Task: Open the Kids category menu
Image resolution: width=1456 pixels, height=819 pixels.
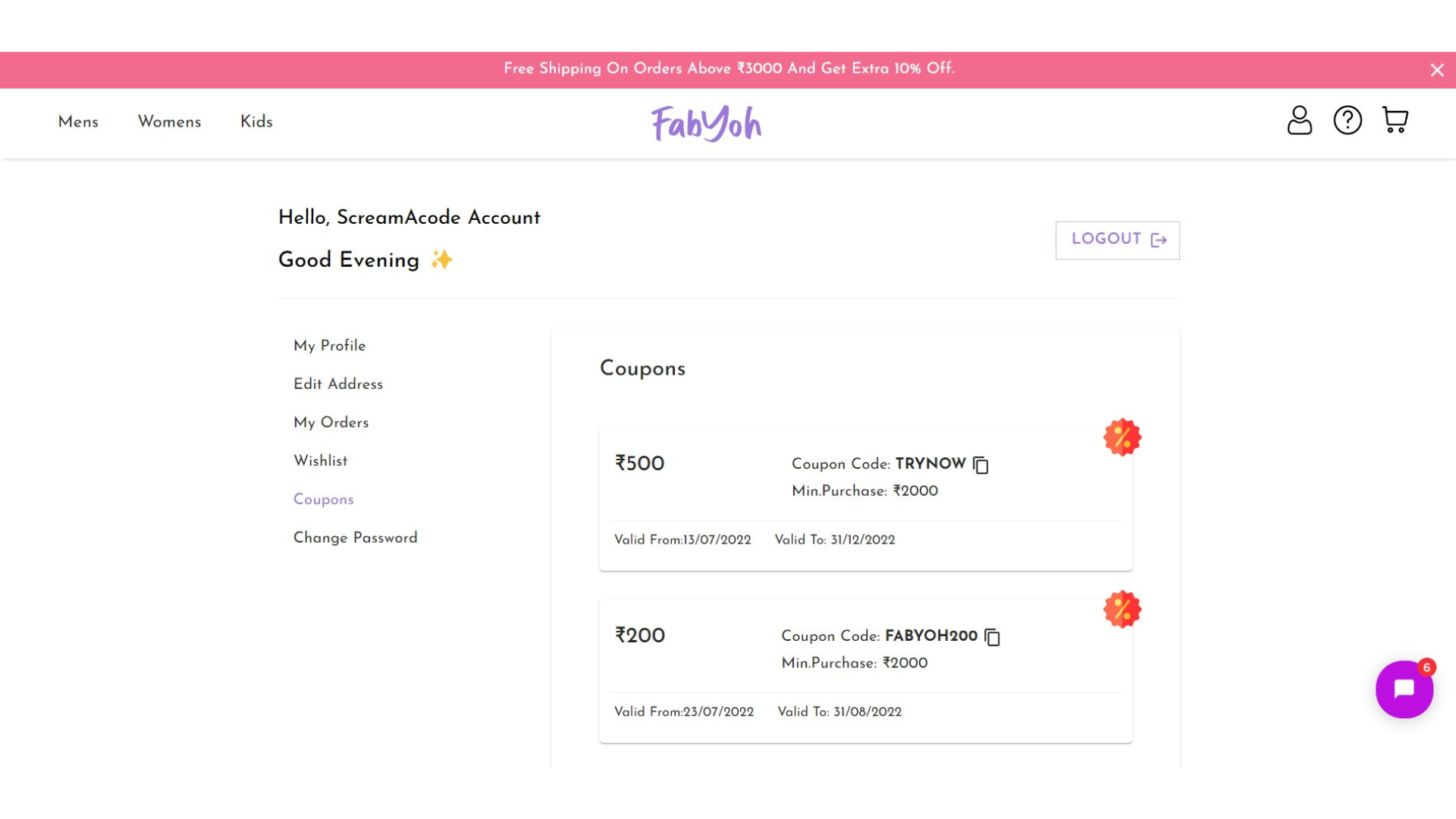Action: click(x=256, y=122)
